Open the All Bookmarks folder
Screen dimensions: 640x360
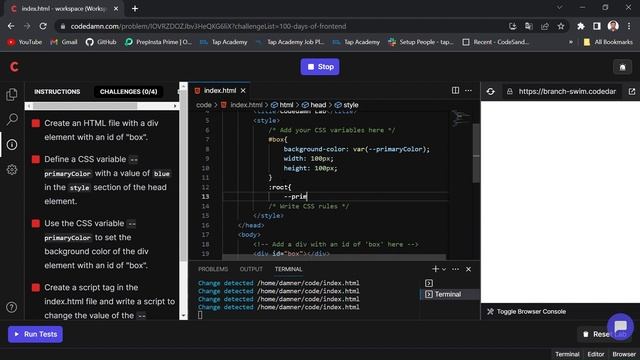(x=608, y=42)
